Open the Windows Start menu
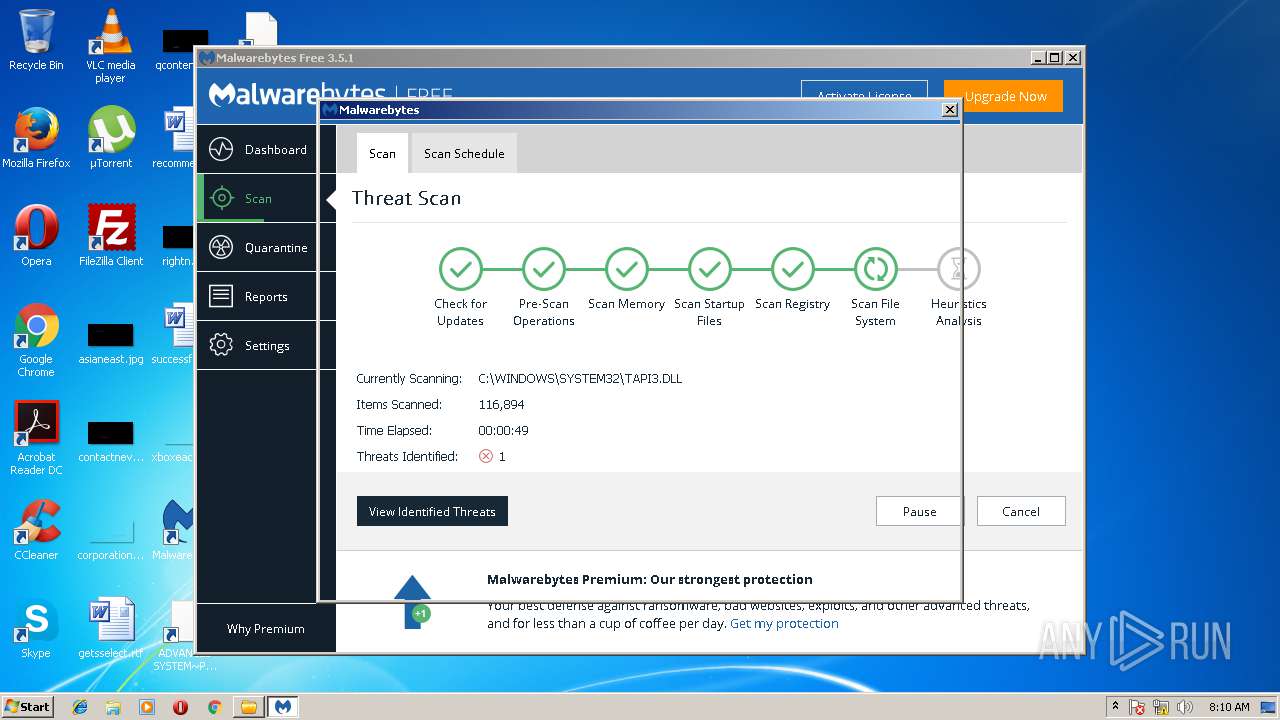 (x=28, y=706)
